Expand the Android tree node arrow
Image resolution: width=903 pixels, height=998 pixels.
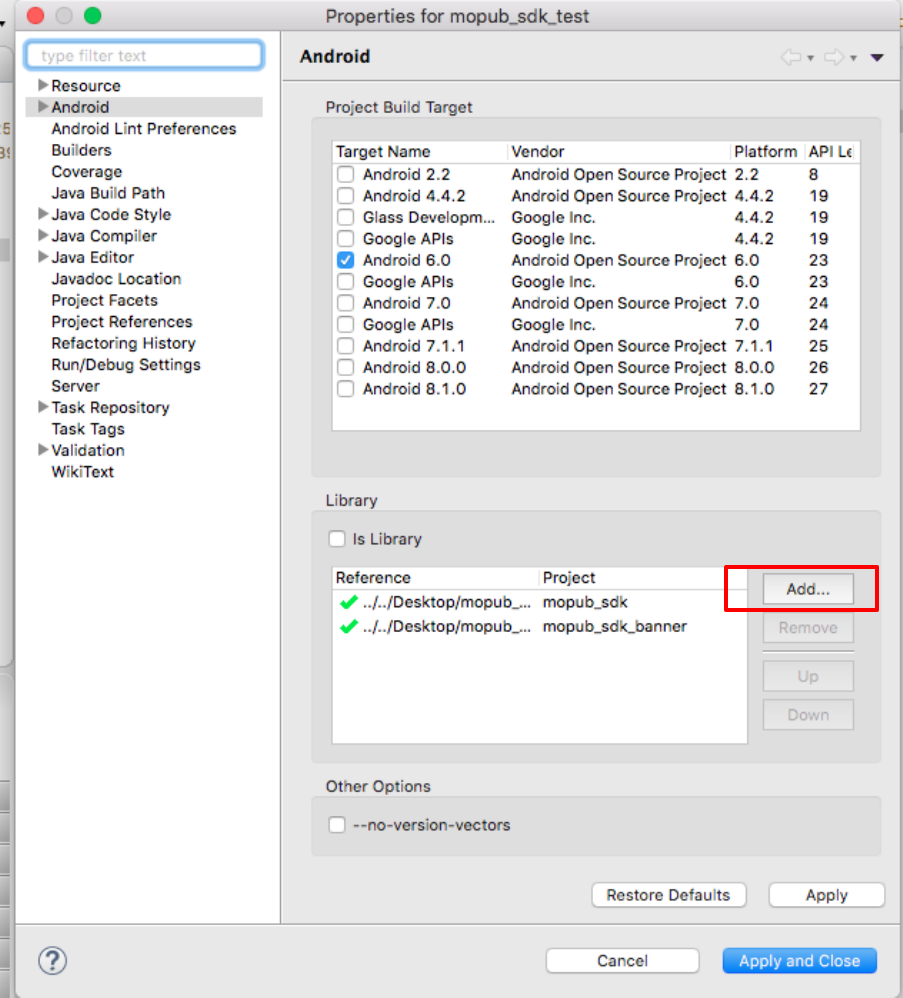click(x=43, y=106)
